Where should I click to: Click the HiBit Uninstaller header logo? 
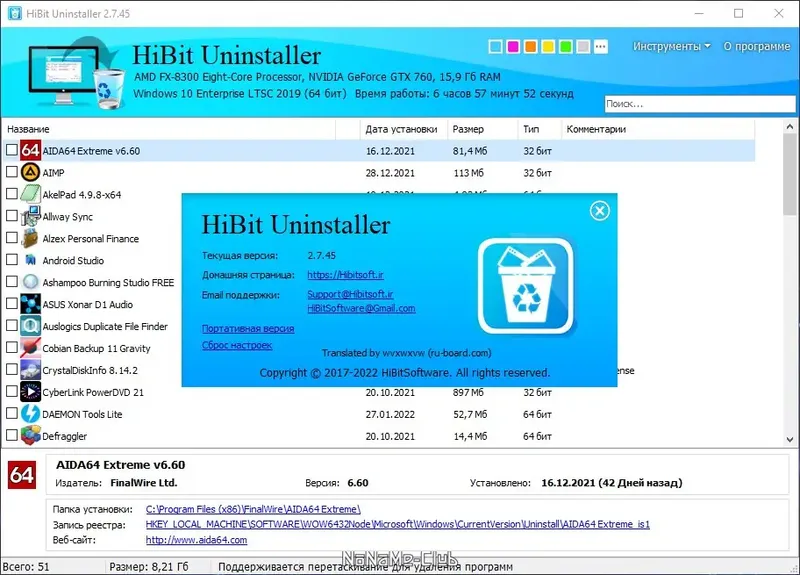point(77,72)
